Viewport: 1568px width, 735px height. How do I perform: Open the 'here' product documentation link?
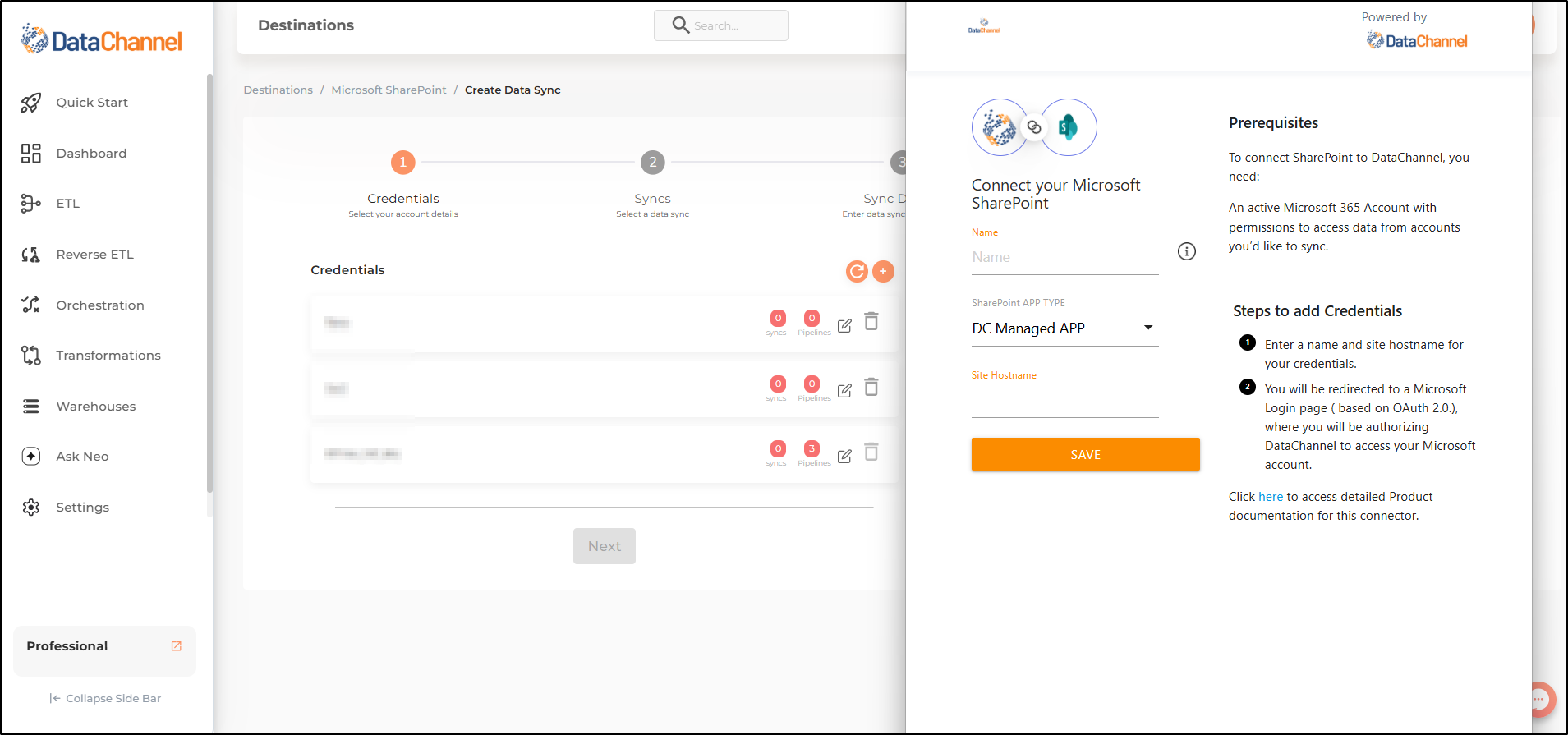[1271, 497]
